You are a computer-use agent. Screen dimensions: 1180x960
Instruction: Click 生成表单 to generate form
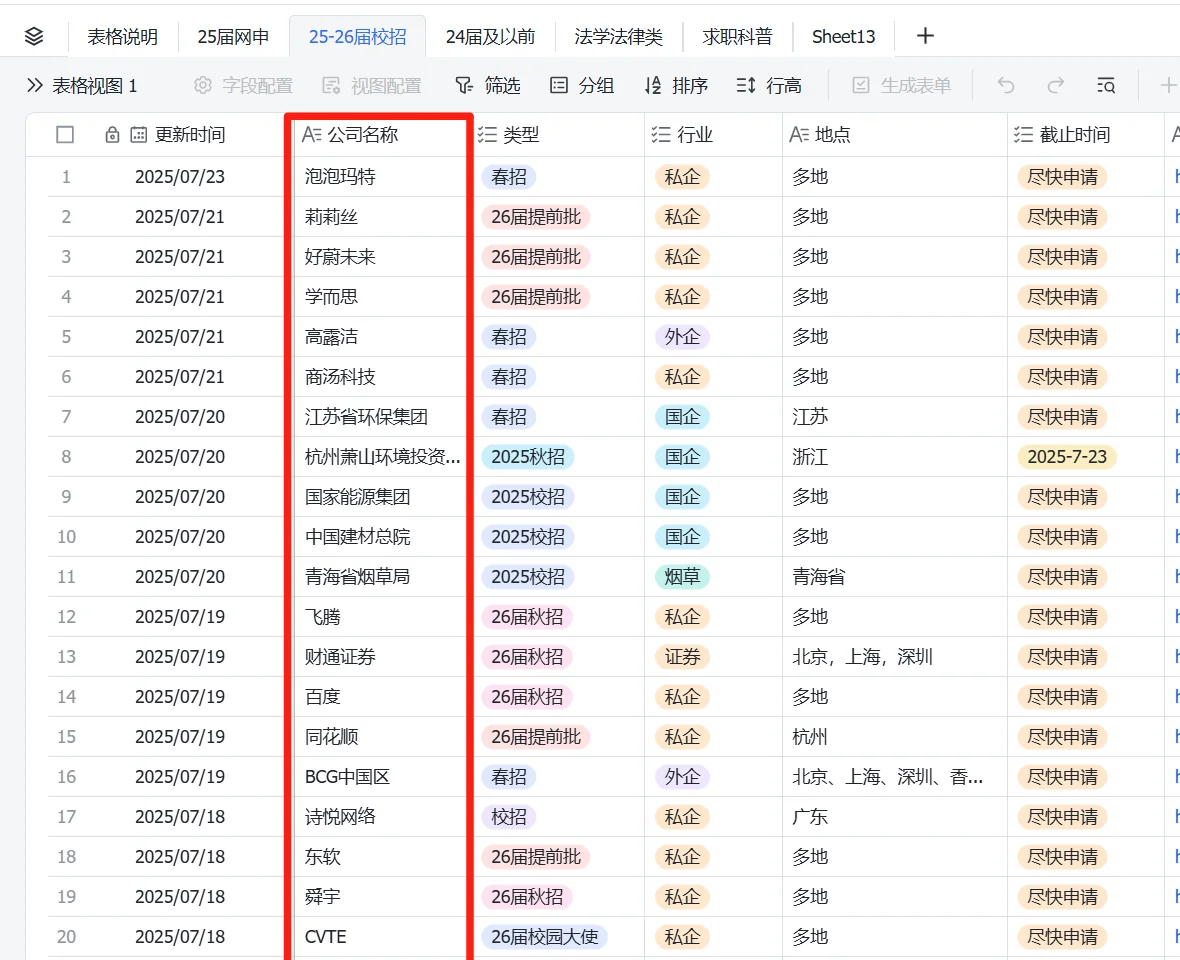(x=902, y=86)
